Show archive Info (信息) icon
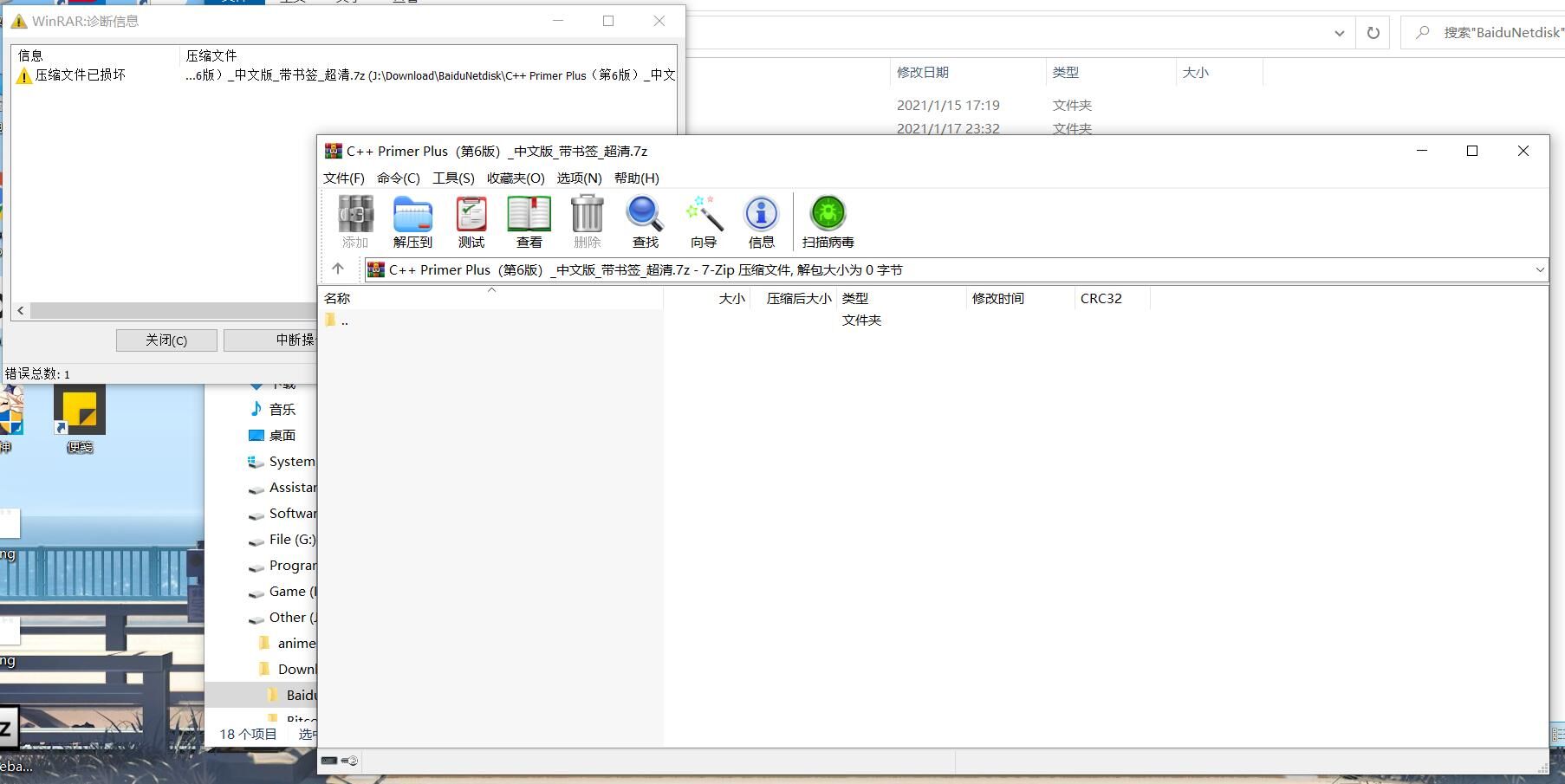The width and height of the screenshot is (1565, 784). tap(761, 222)
